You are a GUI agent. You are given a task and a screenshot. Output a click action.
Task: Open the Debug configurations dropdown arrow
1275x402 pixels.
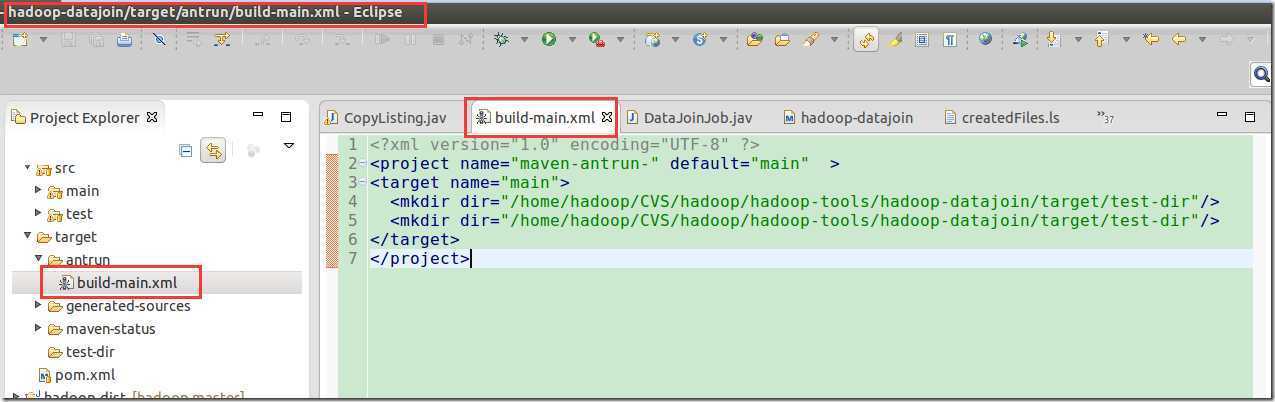[525, 40]
